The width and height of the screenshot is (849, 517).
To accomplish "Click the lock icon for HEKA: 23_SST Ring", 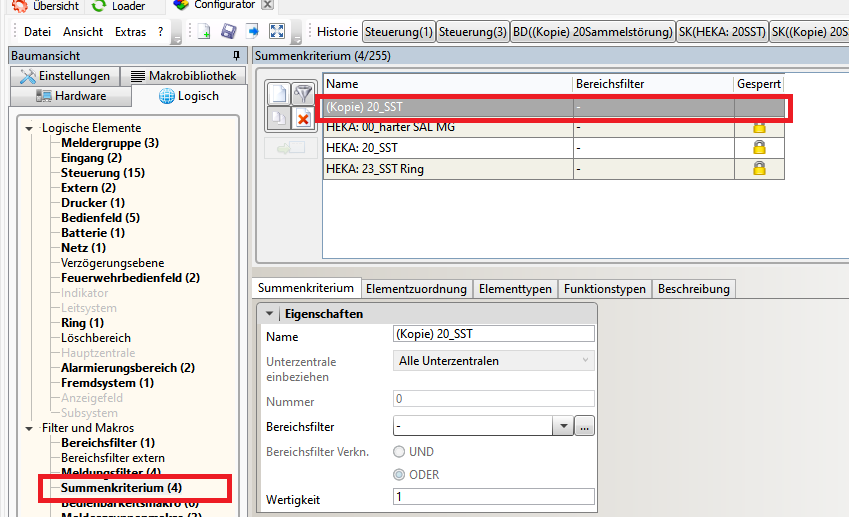I will coord(759,168).
